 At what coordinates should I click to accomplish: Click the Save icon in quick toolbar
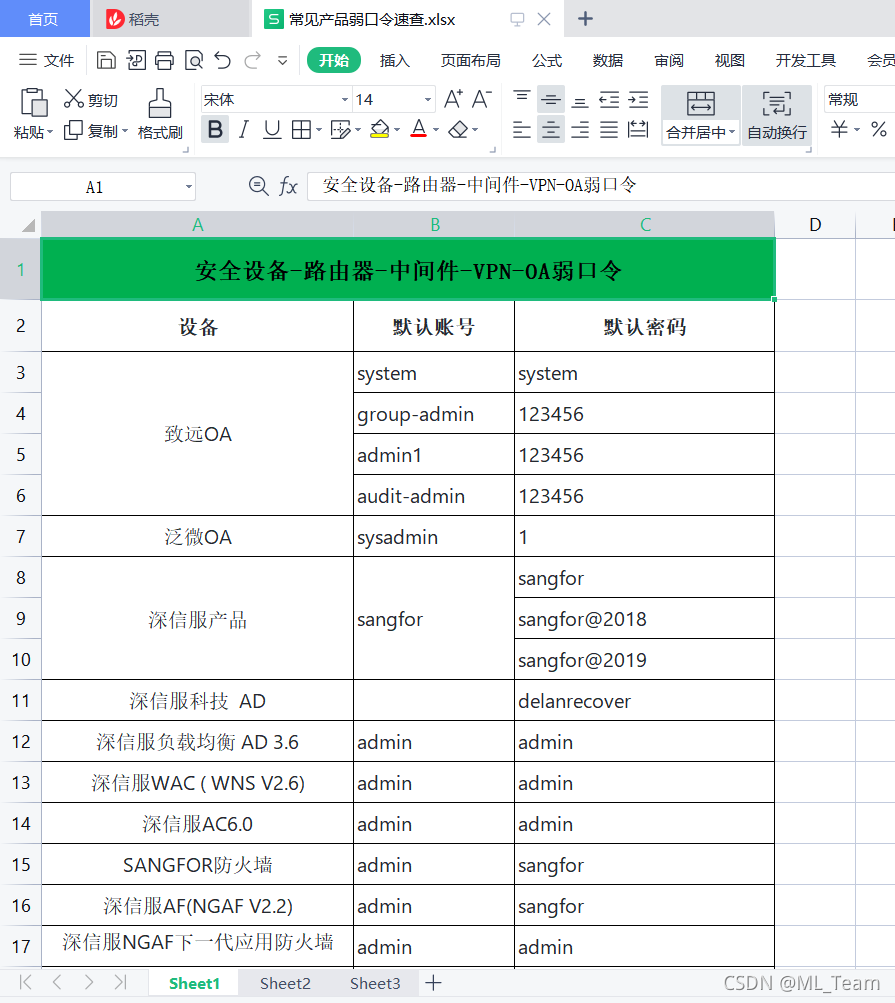(106, 60)
